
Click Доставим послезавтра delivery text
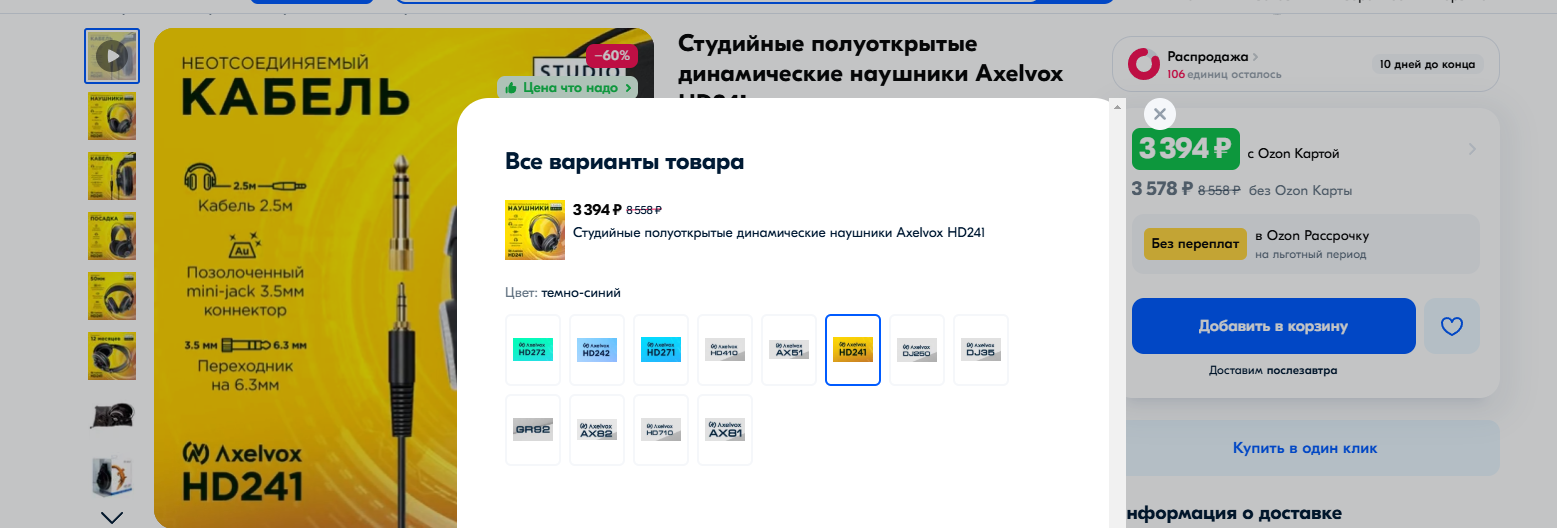1273,370
